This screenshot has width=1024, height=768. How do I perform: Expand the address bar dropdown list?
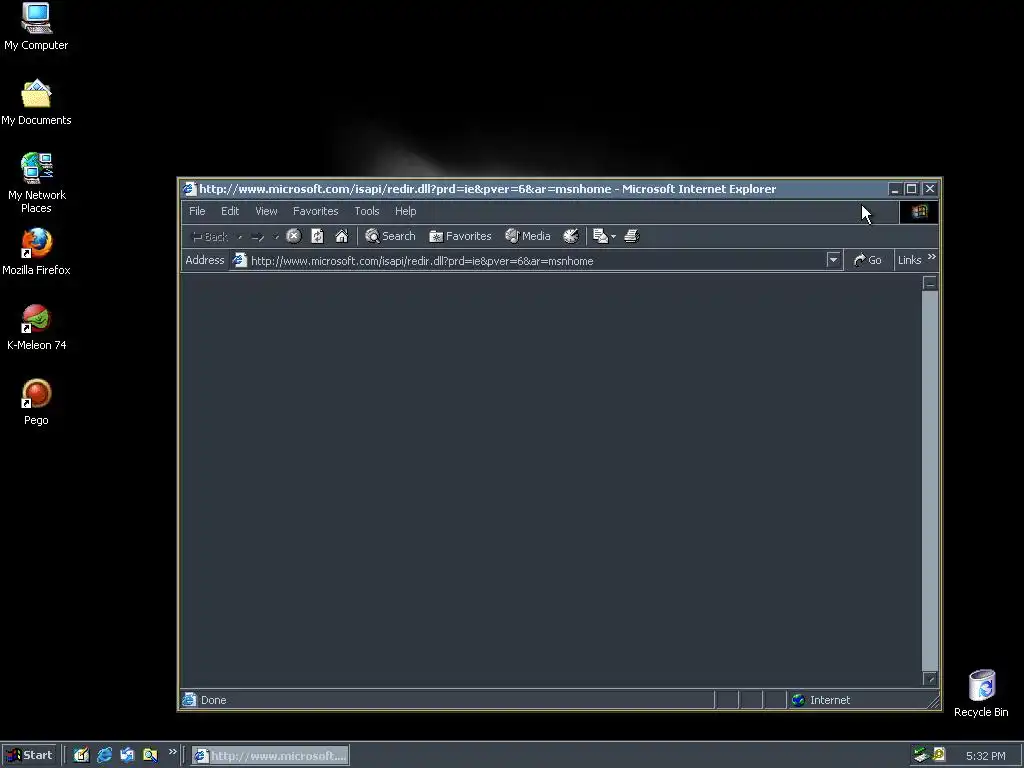pos(833,260)
